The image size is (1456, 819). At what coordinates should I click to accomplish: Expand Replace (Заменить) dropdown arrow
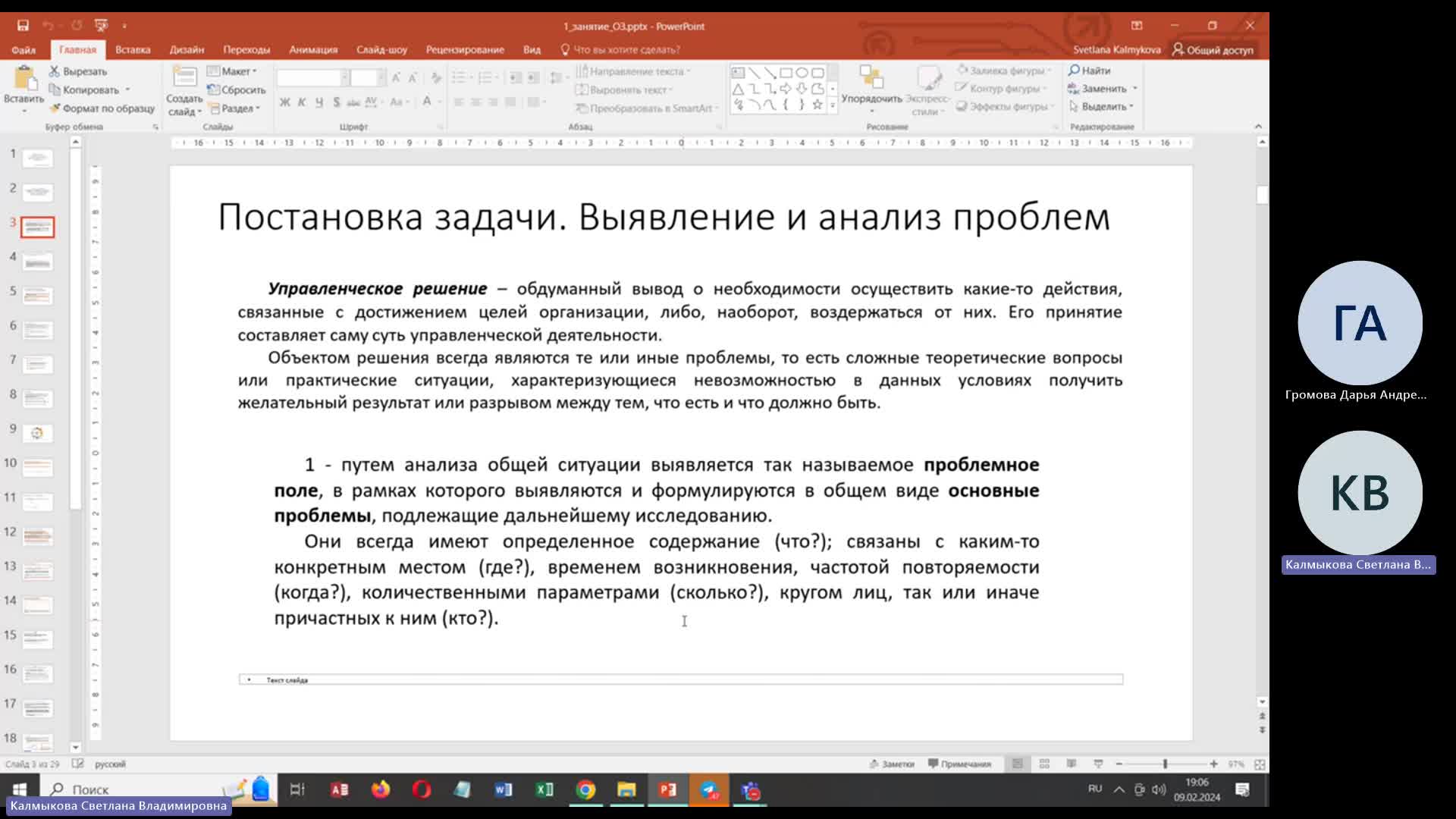point(1135,89)
